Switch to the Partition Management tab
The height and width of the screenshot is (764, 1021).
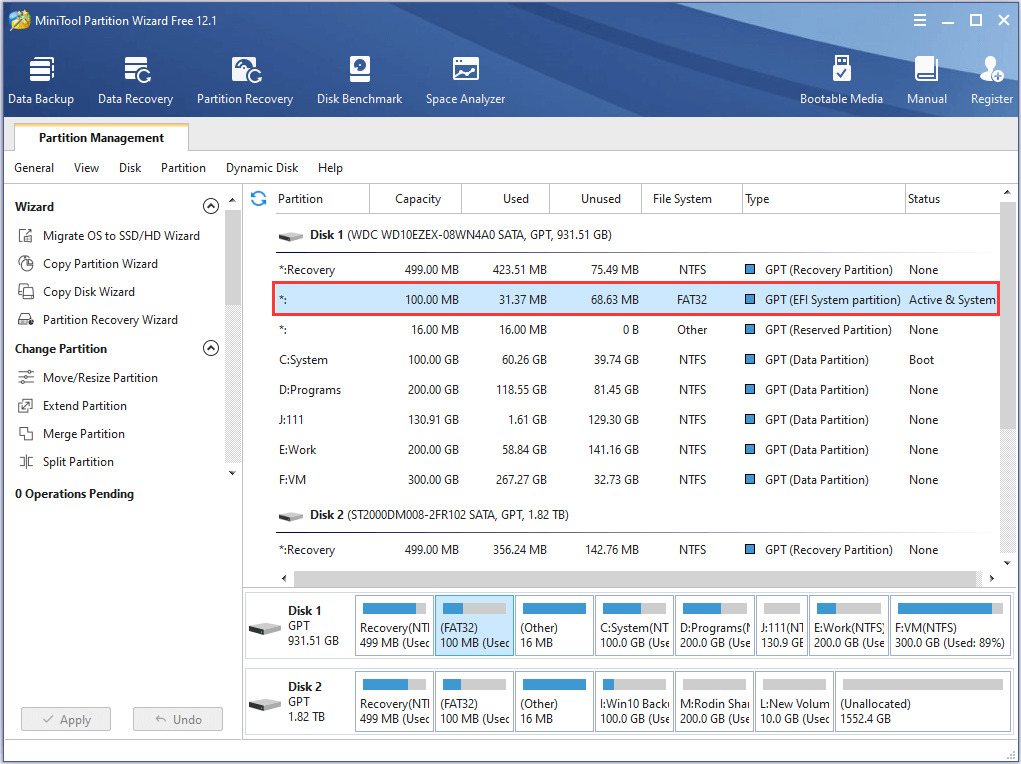101,138
